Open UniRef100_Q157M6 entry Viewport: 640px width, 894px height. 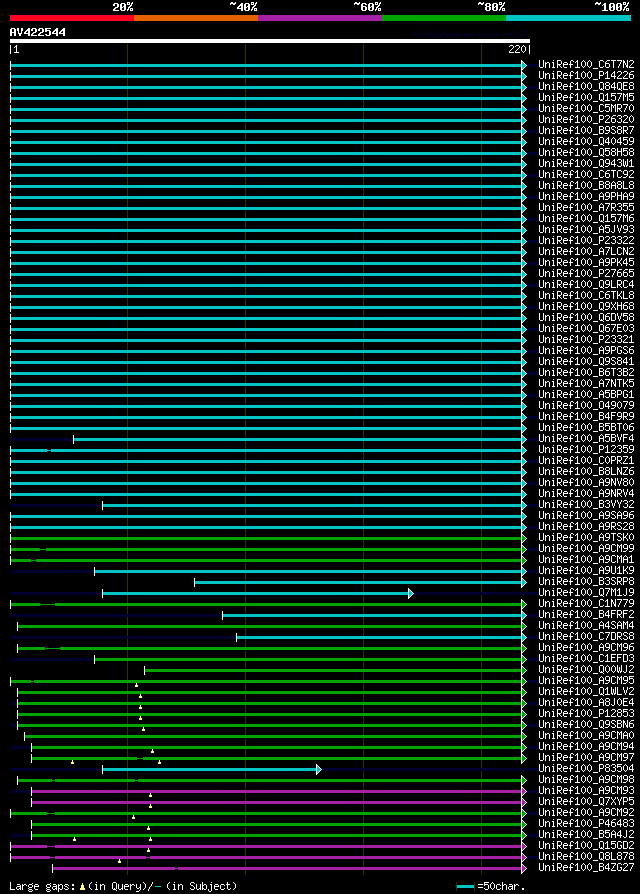point(586,218)
